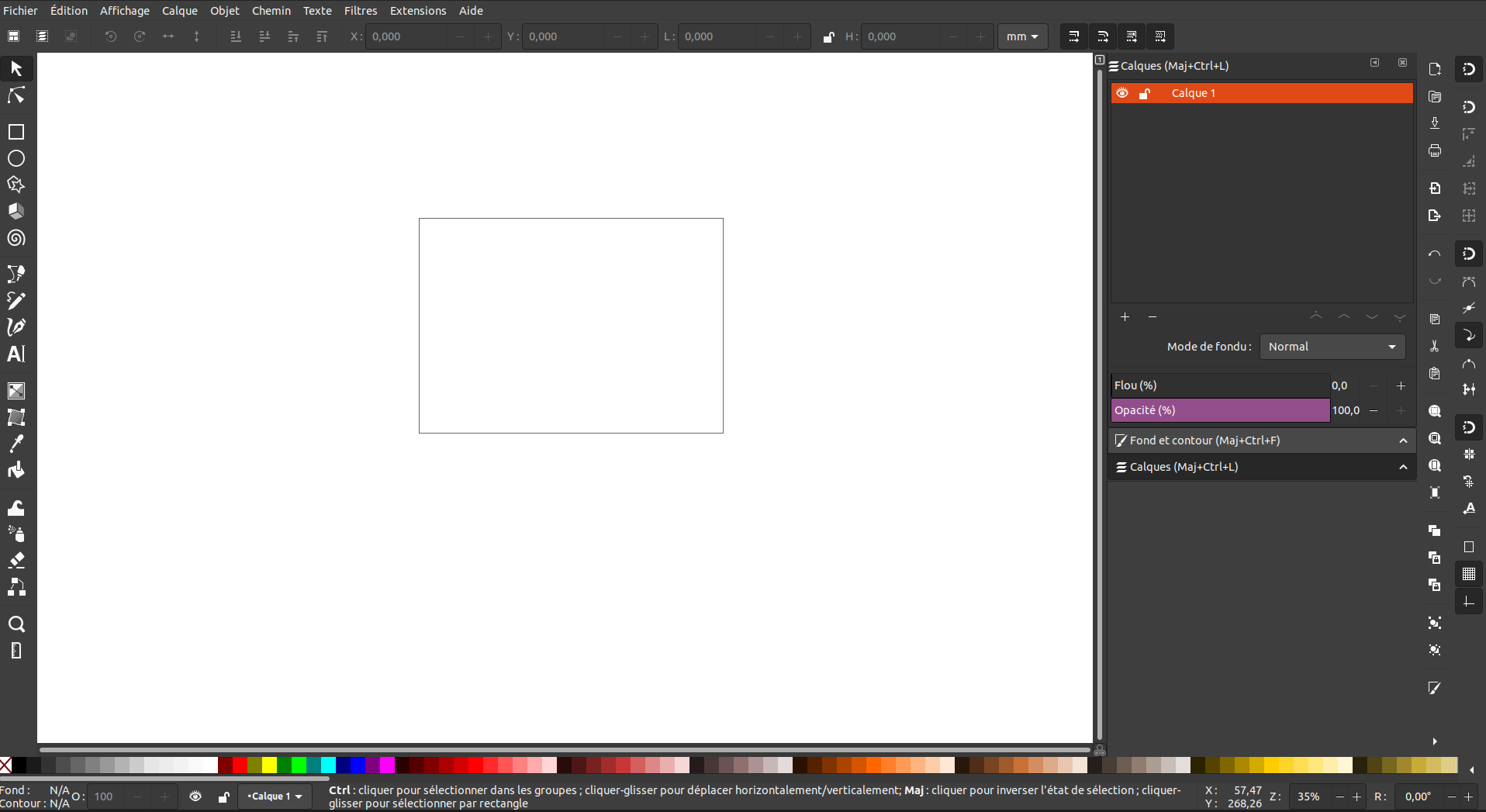Toggle lock on Calque 1 layer
Screen dimensions: 1486x812
pos(1145,93)
